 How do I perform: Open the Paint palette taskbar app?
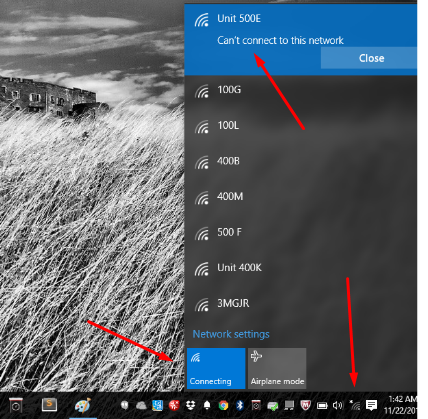point(82,405)
